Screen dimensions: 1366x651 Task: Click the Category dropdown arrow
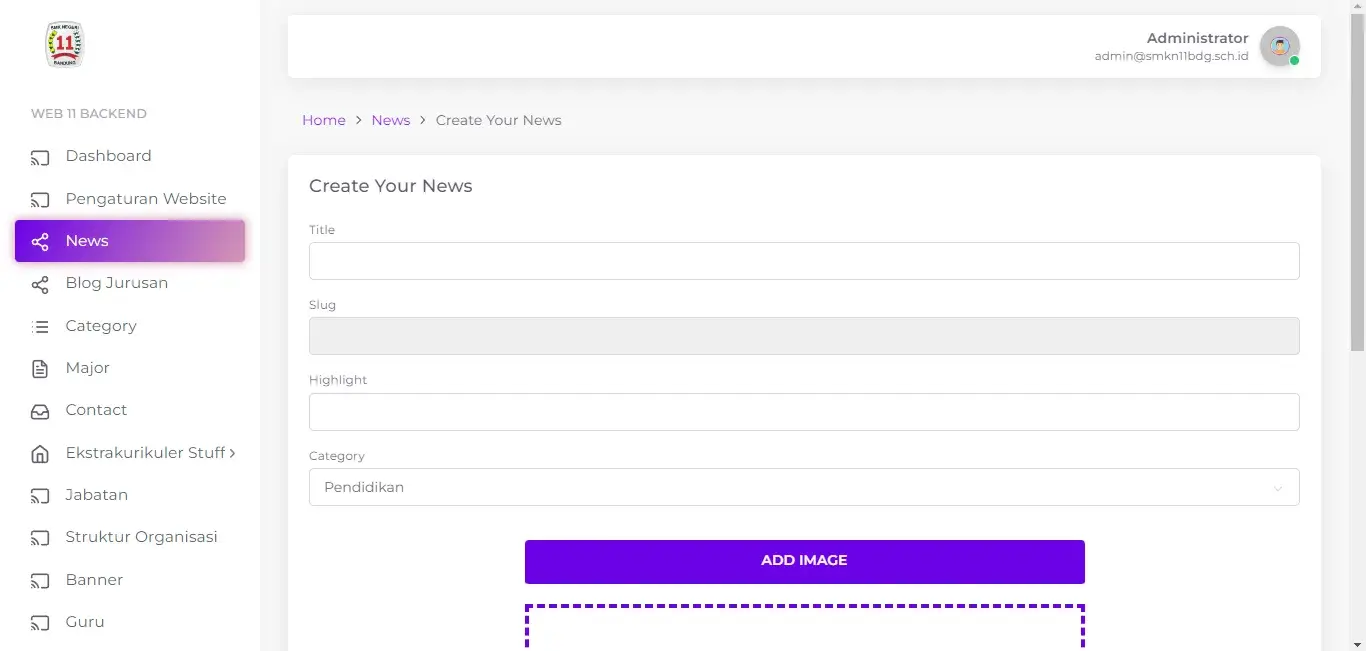pos(1278,488)
